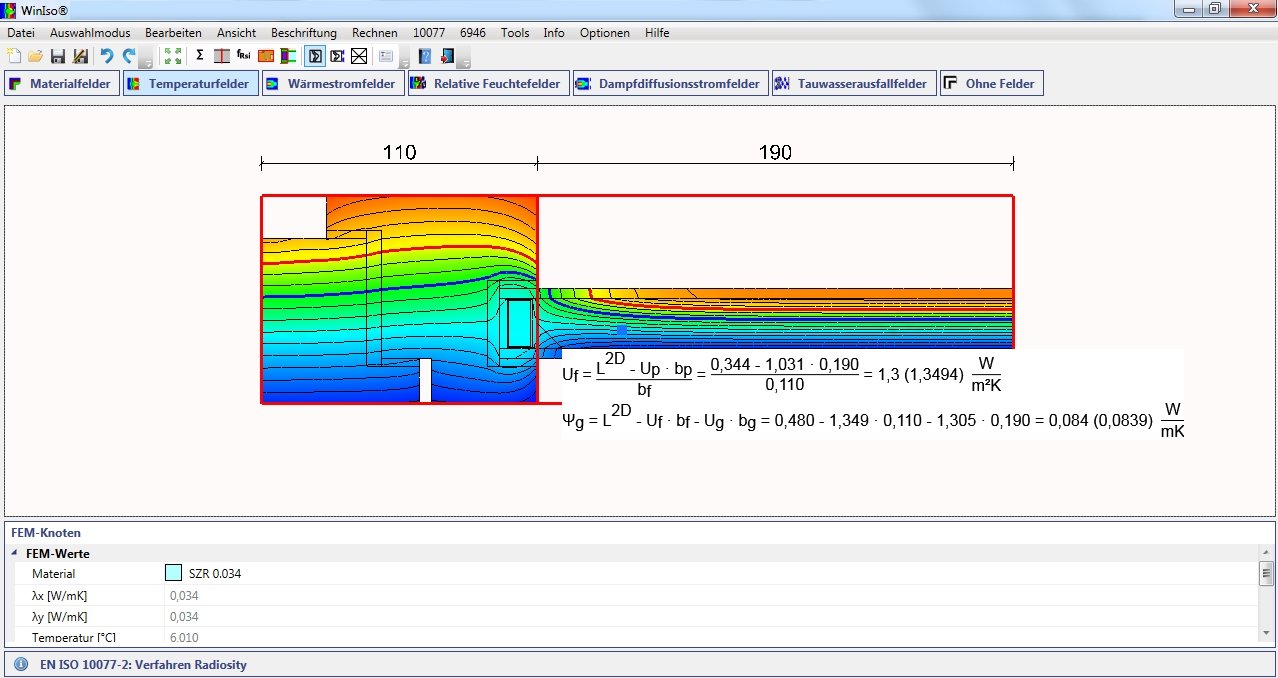Toggle the Materialfelder view
The image size is (1278, 678).
[x=61, y=84]
